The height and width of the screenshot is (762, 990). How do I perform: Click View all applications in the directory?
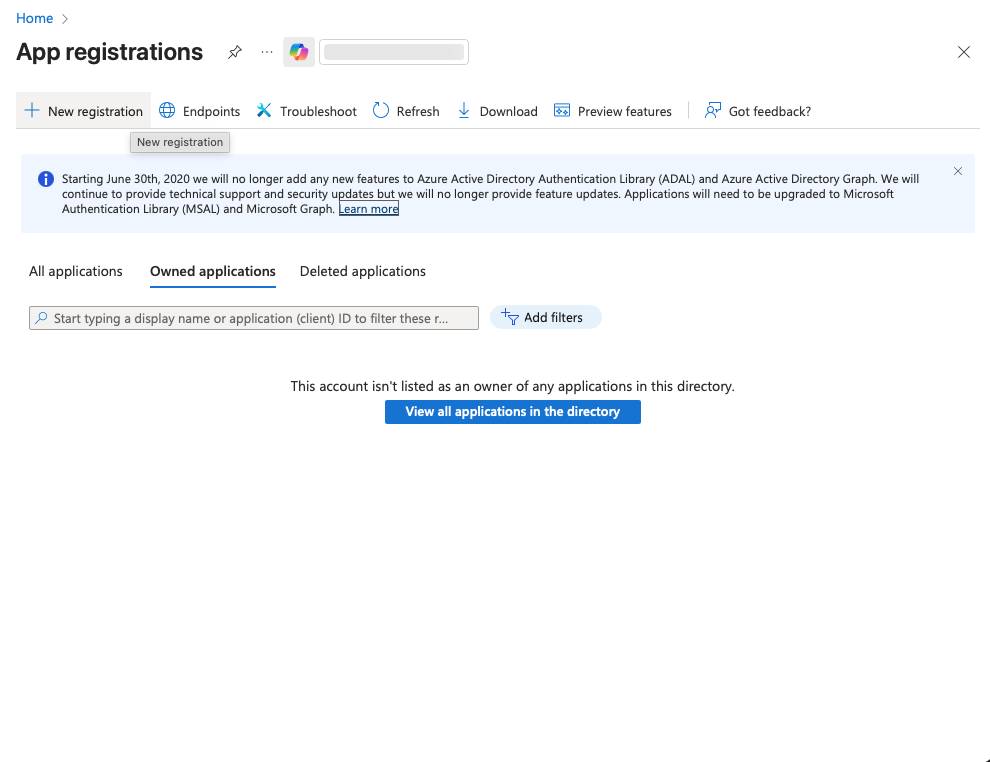pyautogui.click(x=512, y=412)
